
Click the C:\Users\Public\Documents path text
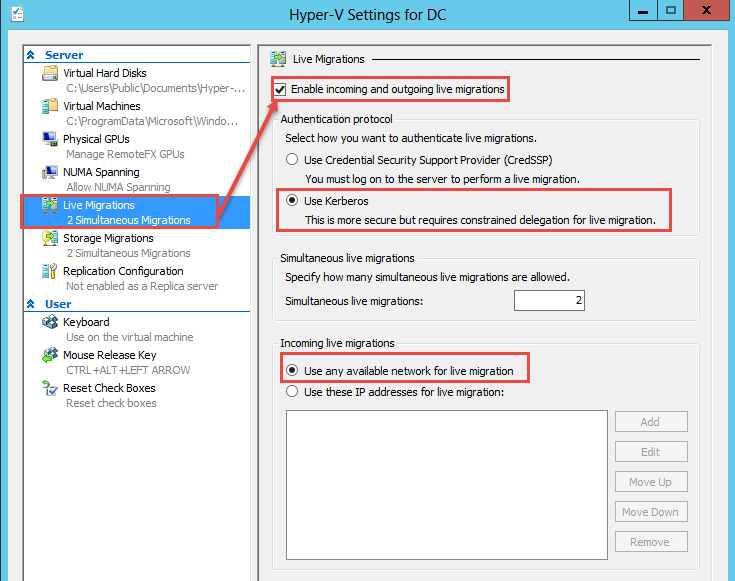pyautogui.click(x=156, y=88)
